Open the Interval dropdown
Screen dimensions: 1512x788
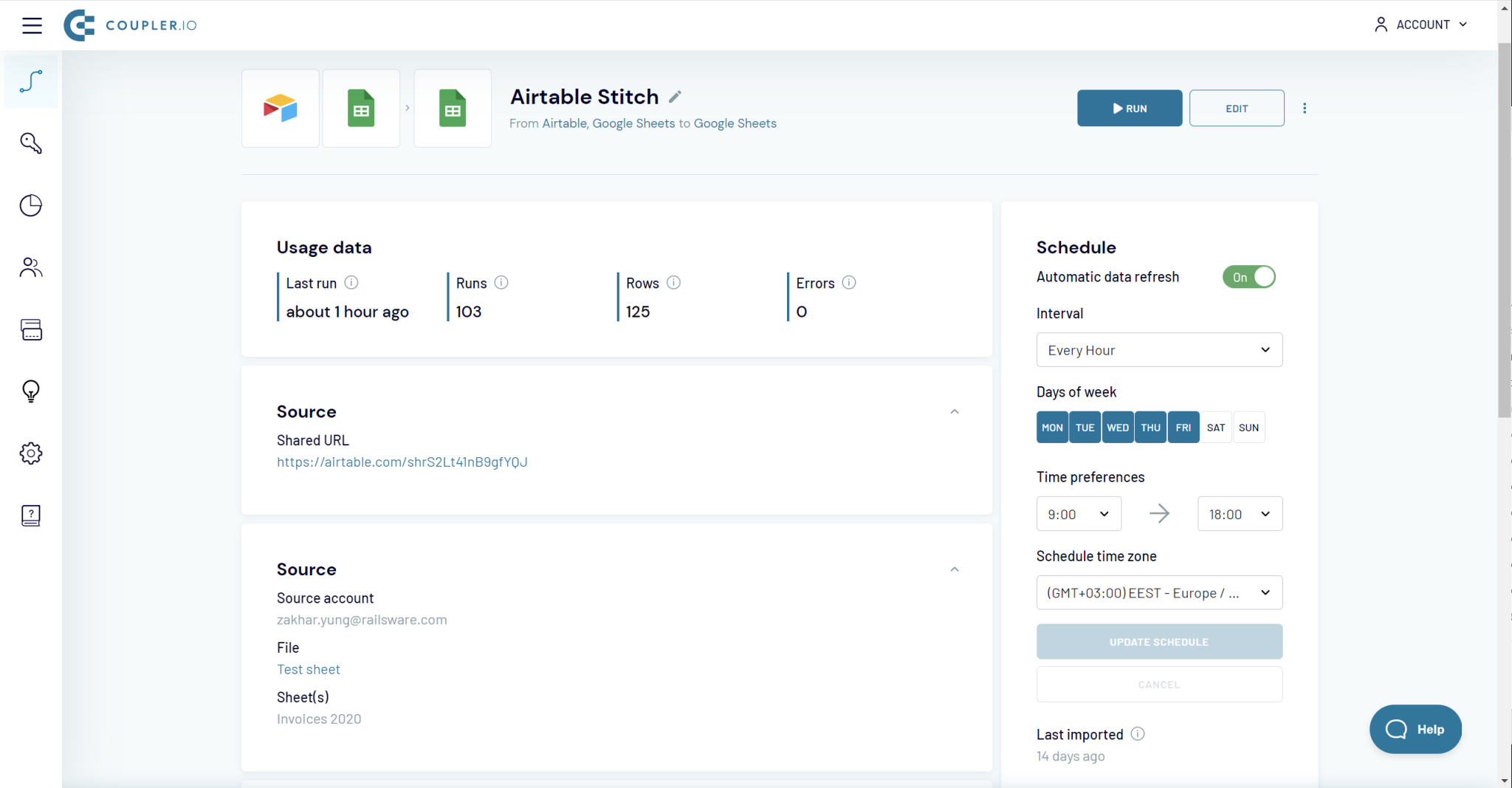pos(1158,349)
